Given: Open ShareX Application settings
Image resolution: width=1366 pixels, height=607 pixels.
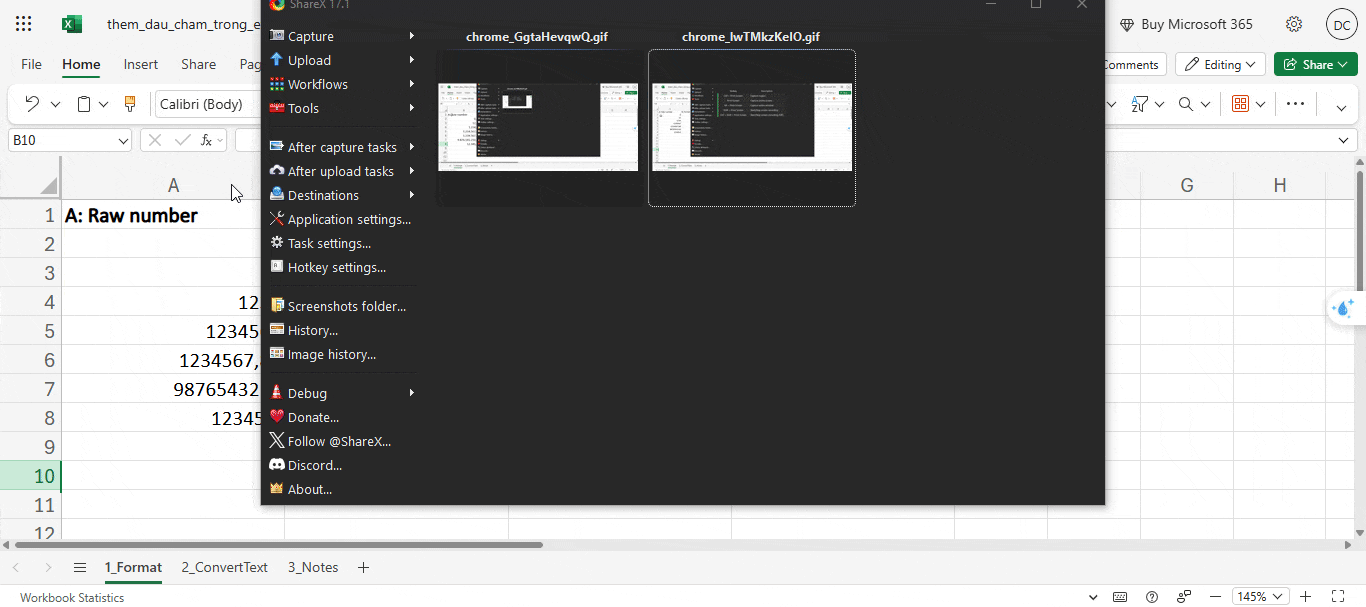Looking at the screenshot, I should pyautogui.click(x=342, y=219).
